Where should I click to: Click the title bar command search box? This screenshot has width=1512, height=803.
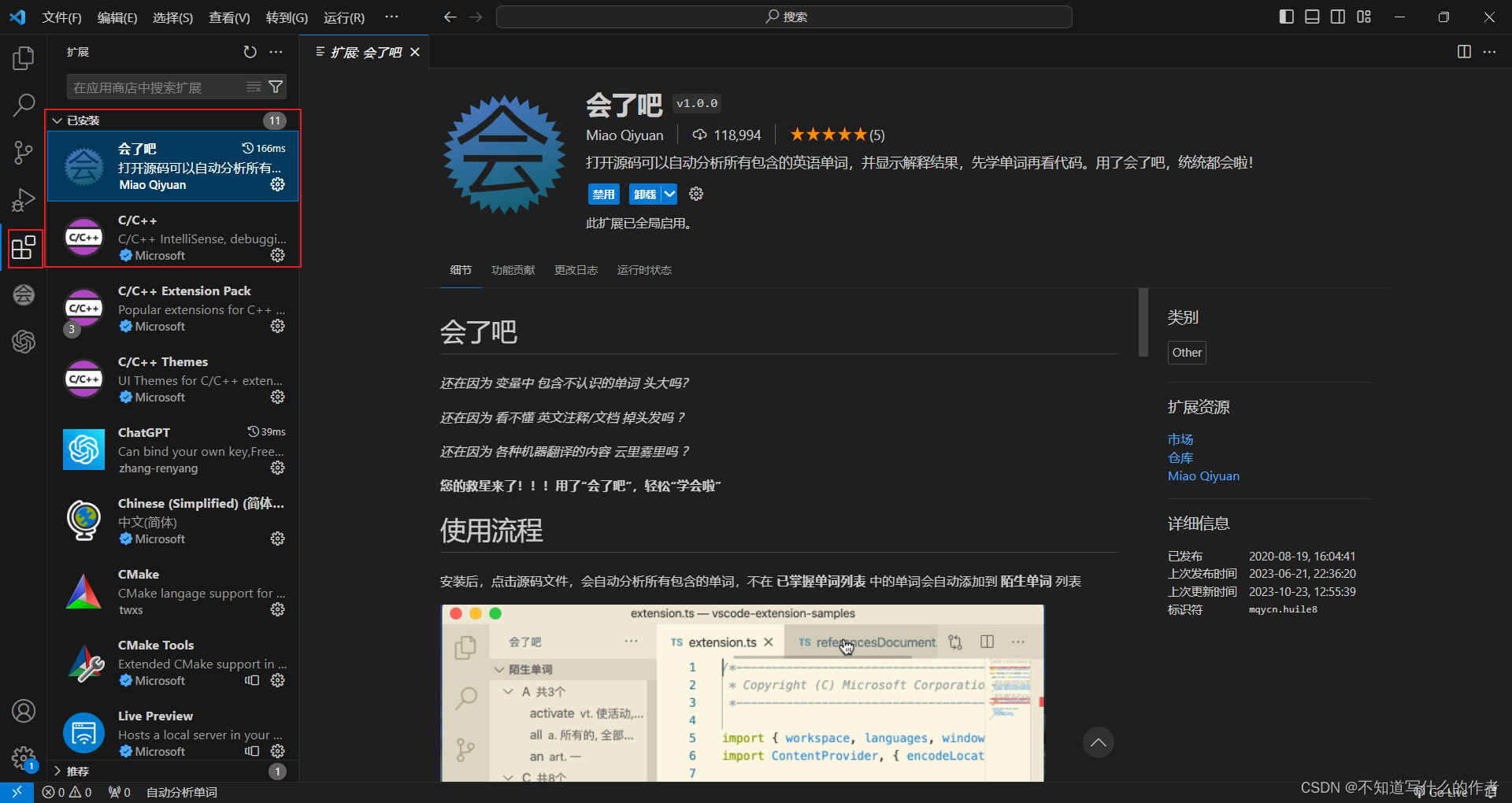[784, 17]
